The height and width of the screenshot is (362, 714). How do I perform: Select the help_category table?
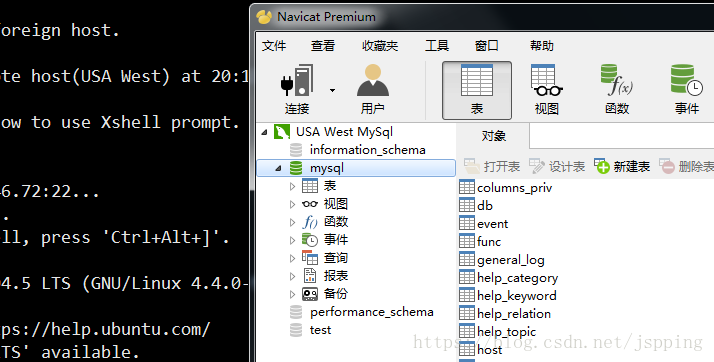(x=518, y=278)
